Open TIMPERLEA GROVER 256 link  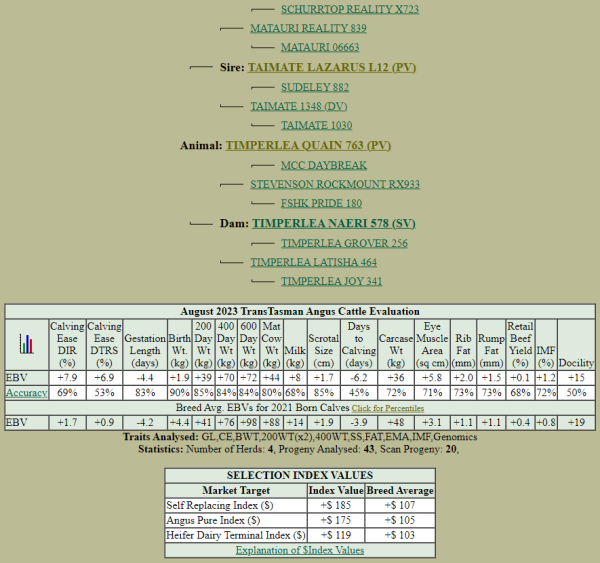pyautogui.click(x=344, y=243)
